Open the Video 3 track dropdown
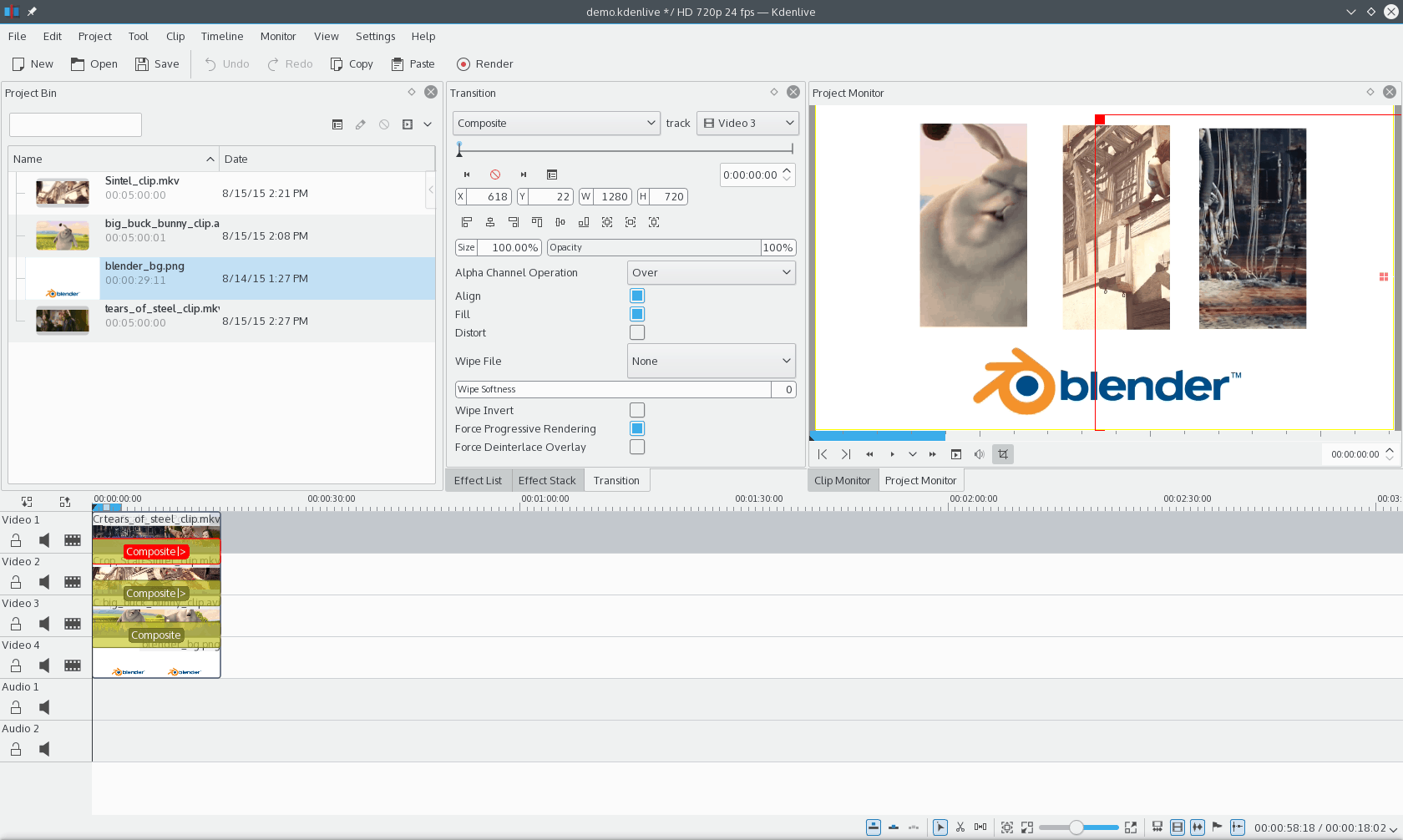 tap(747, 123)
